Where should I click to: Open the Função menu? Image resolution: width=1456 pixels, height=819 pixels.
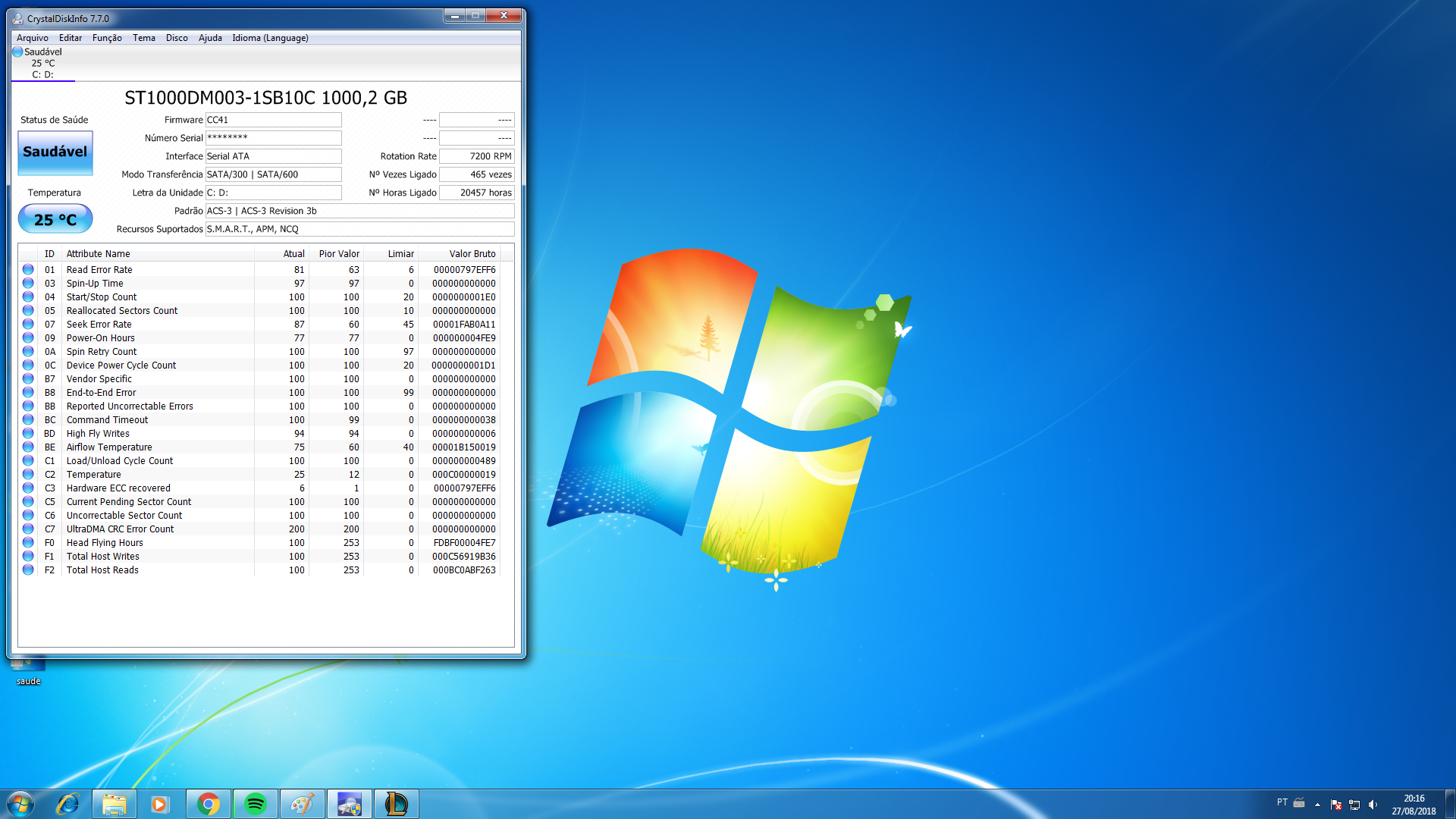click(x=107, y=38)
